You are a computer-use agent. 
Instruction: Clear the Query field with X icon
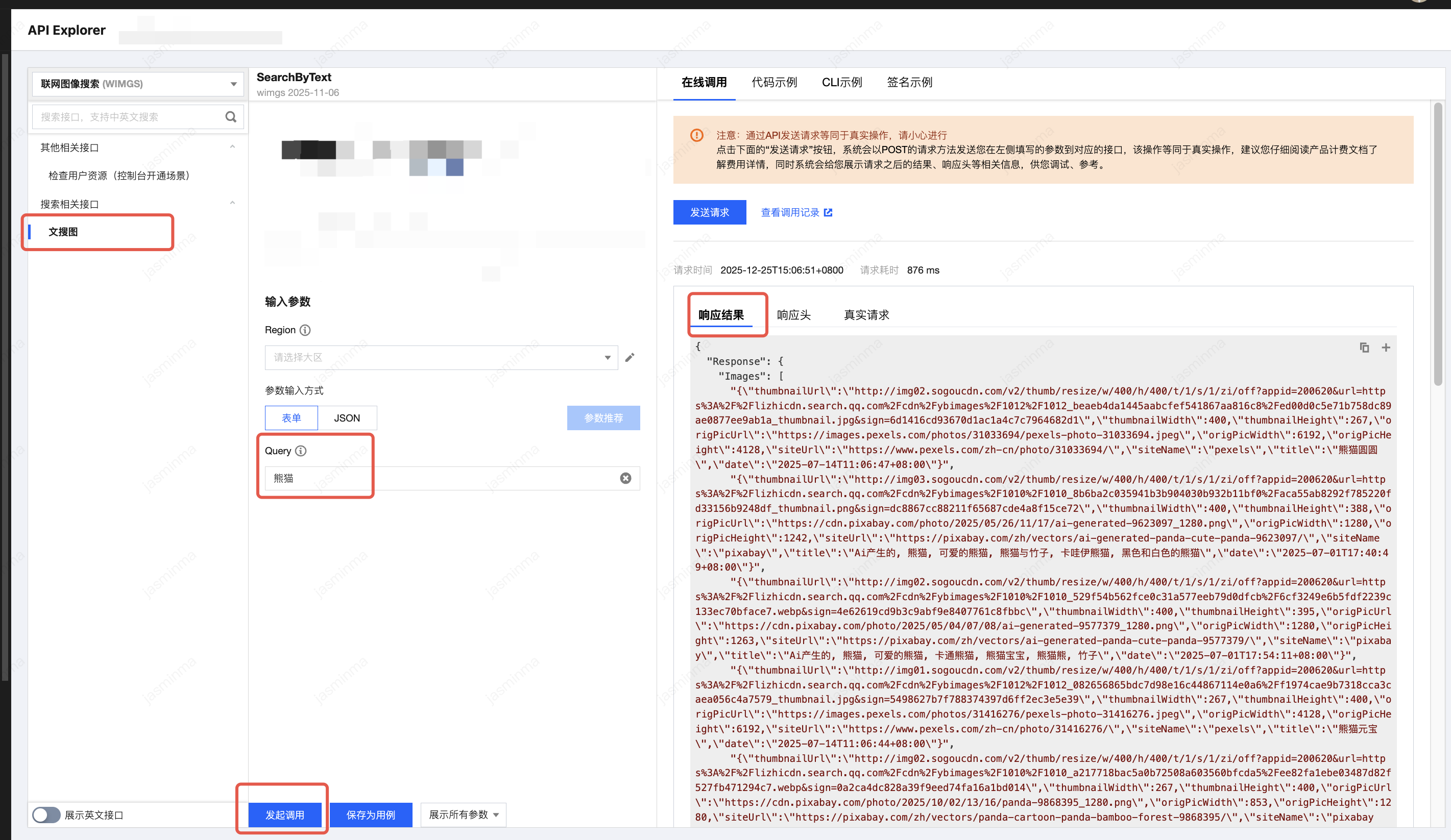pyautogui.click(x=625, y=479)
